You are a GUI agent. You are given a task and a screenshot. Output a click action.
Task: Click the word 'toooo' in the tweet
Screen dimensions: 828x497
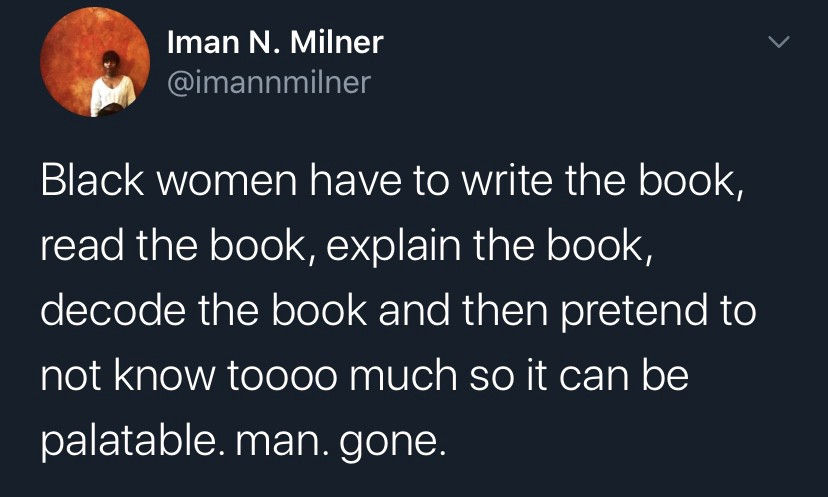pos(282,376)
